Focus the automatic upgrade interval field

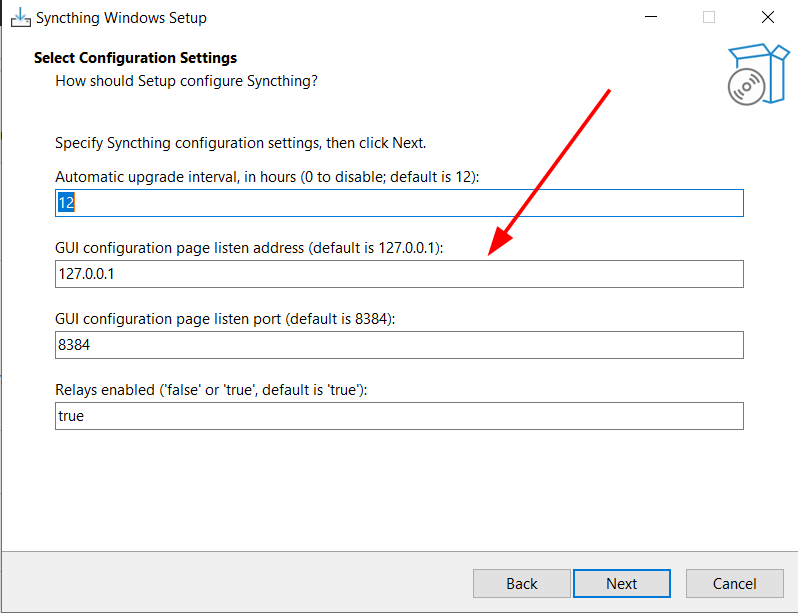[x=399, y=203]
